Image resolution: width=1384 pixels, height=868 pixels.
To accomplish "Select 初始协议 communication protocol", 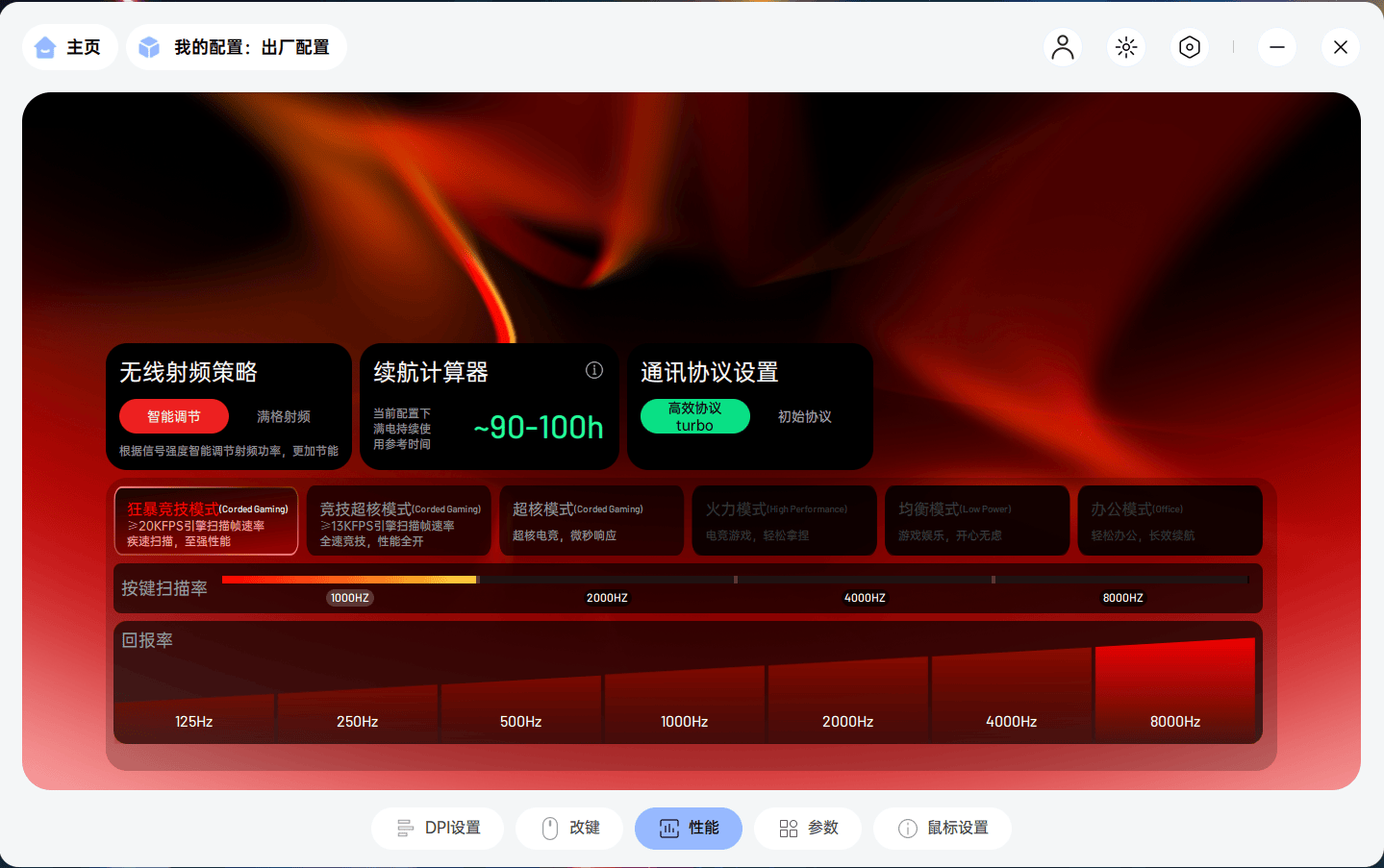I will click(x=803, y=416).
